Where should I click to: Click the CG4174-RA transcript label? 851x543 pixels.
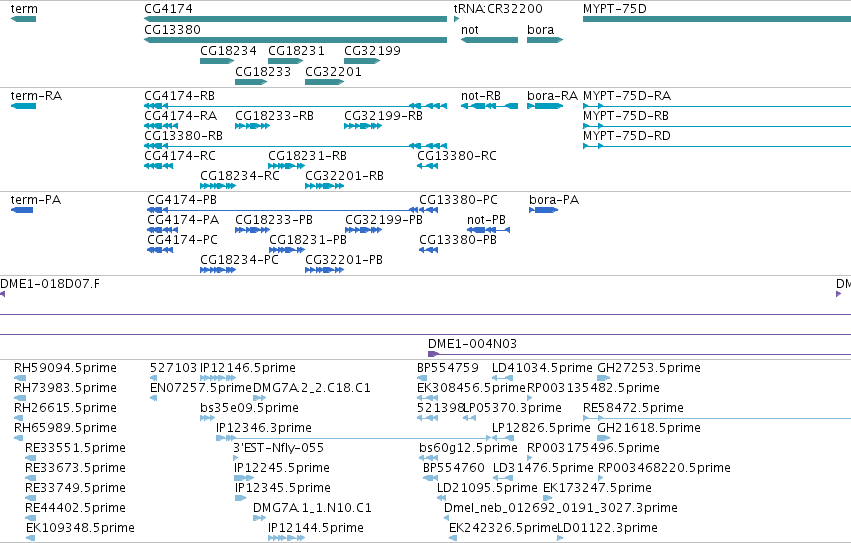point(180,116)
